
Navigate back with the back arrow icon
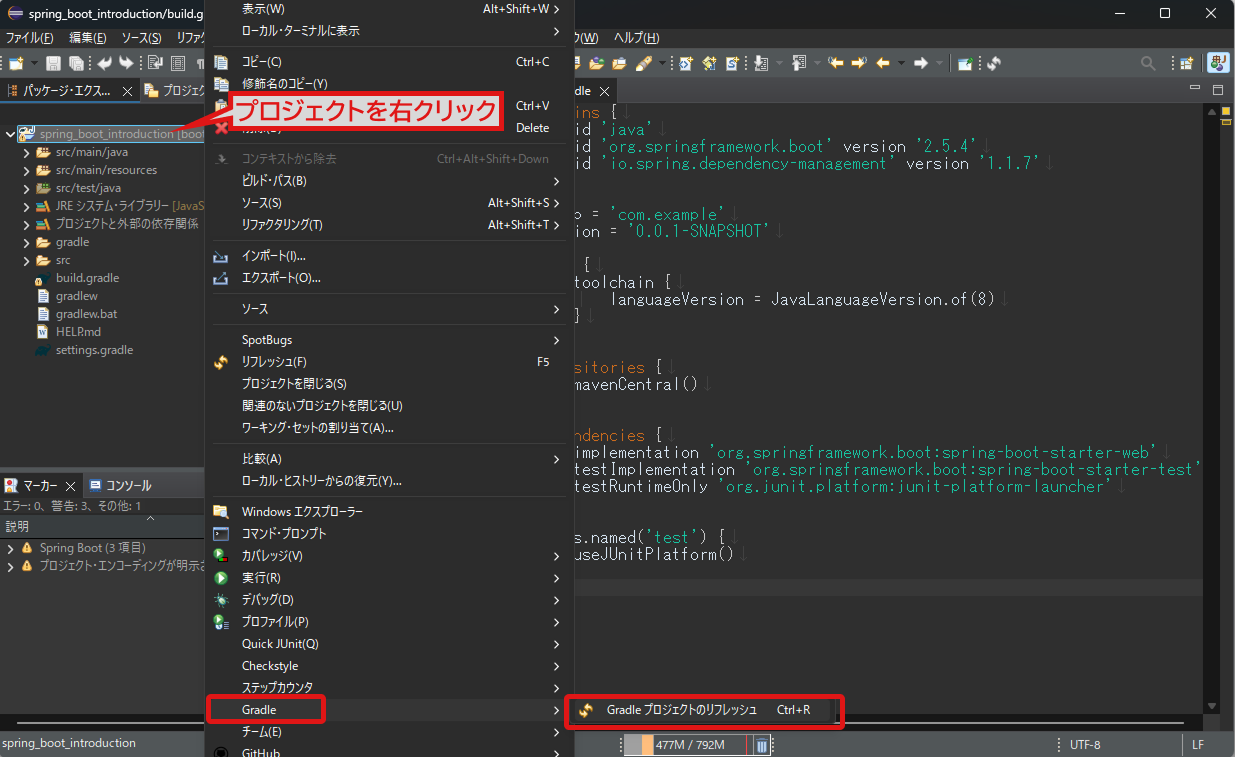click(884, 63)
